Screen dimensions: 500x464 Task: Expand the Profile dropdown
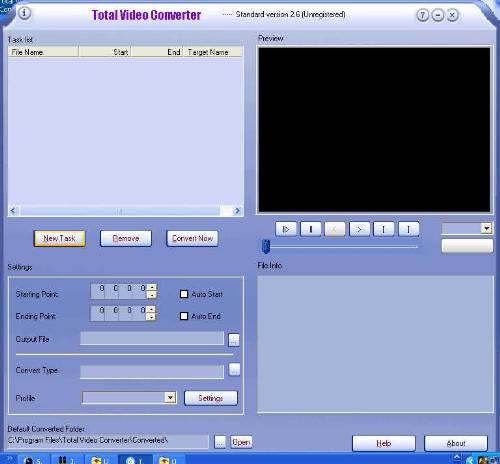170,397
